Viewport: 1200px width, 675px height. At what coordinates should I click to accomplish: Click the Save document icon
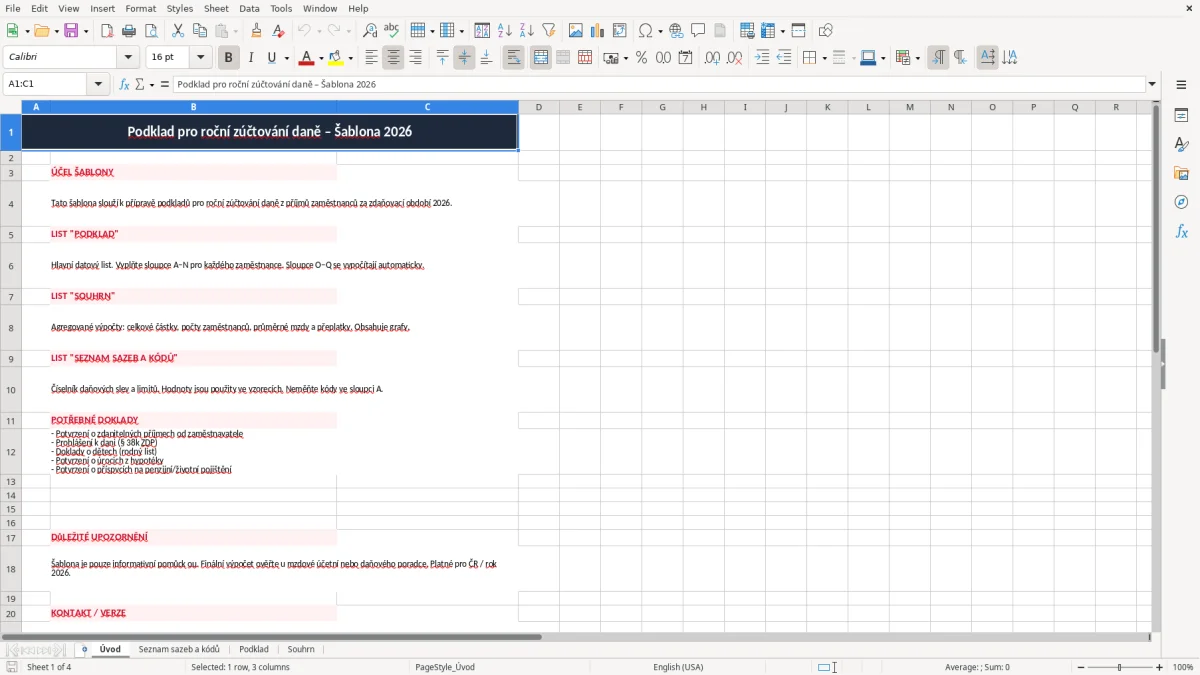coord(71,31)
